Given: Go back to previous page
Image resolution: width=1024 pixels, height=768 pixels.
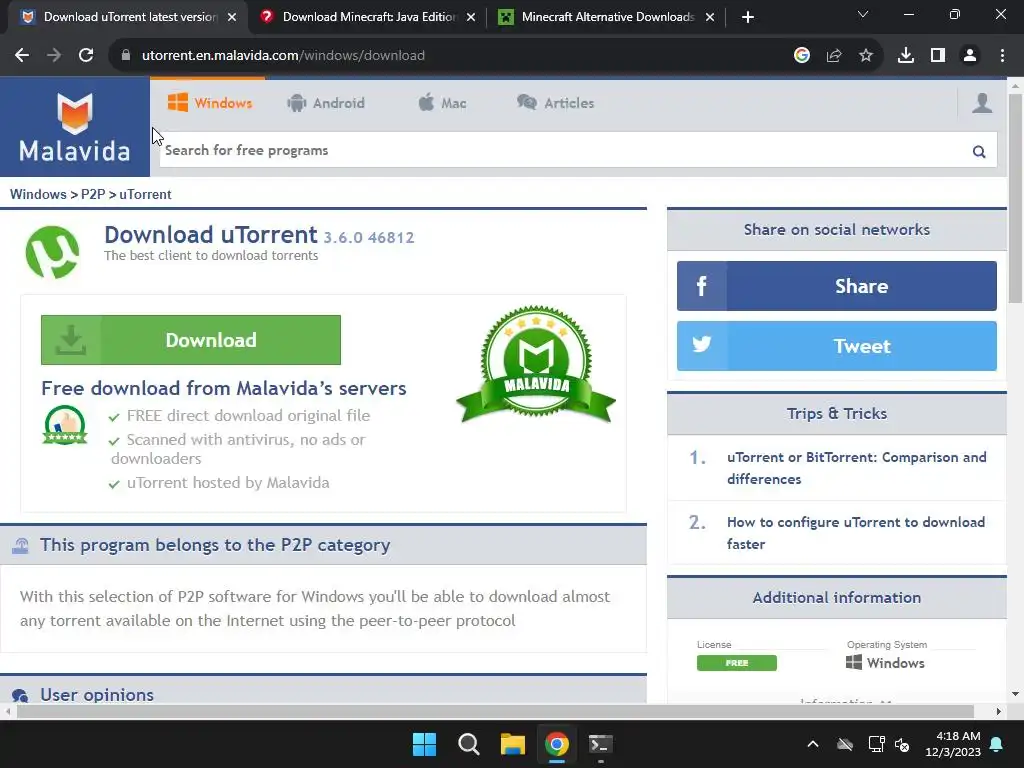Looking at the screenshot, I should click(22, 56).
